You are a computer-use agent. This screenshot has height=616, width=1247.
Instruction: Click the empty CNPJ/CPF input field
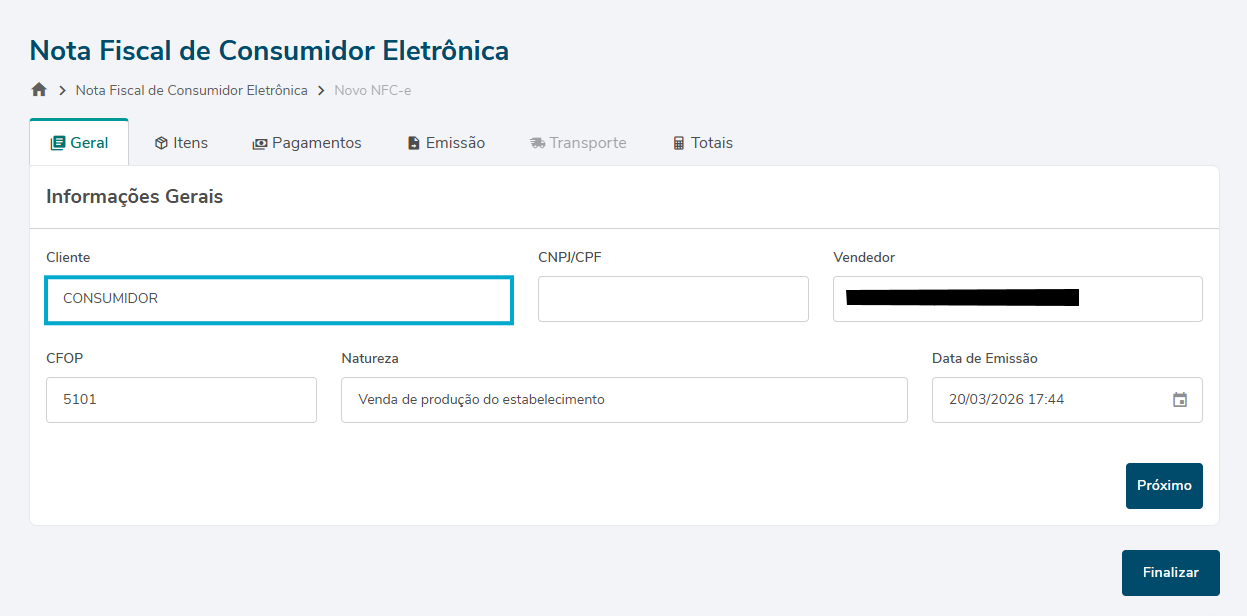pyautogui.click(x=673, y=299)
